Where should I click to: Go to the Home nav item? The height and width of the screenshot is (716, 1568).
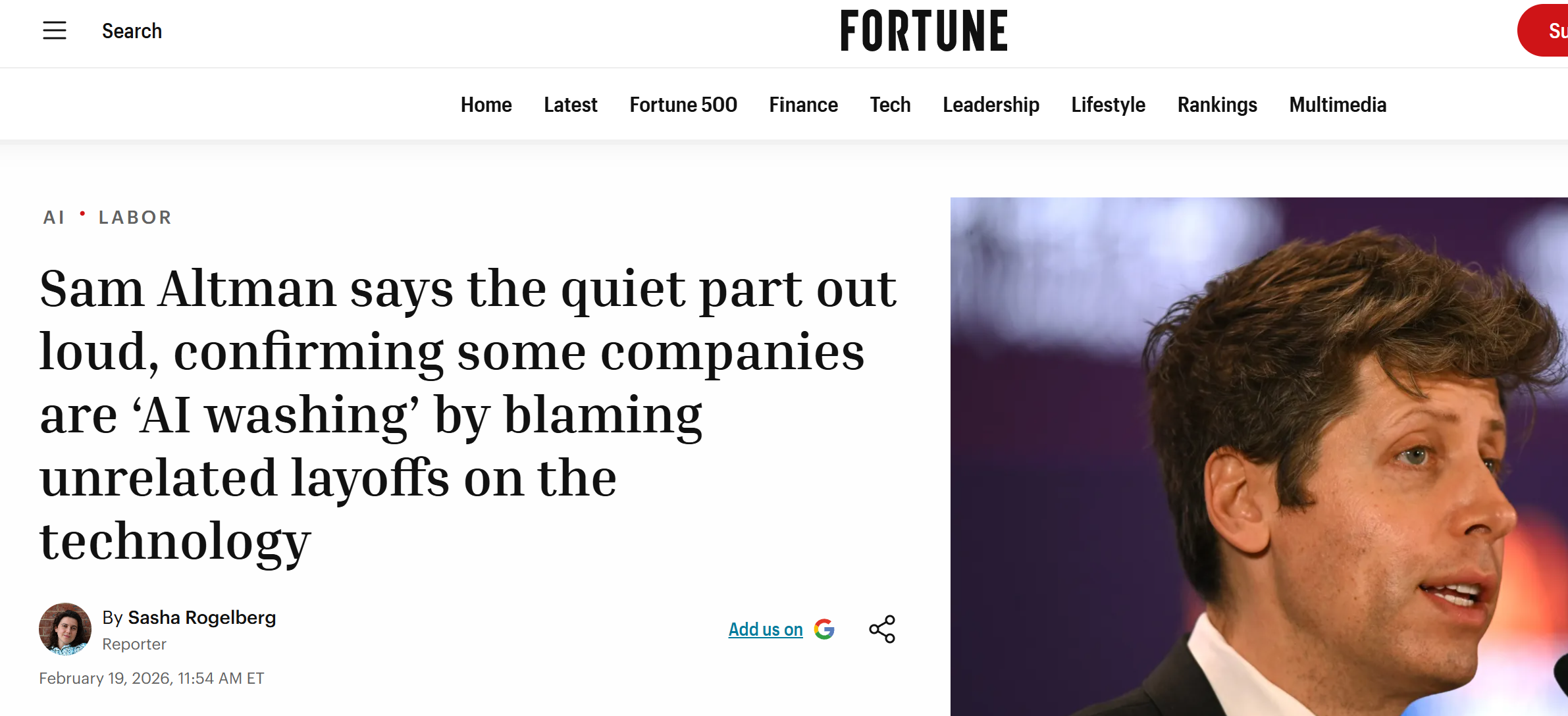[486, 105]
